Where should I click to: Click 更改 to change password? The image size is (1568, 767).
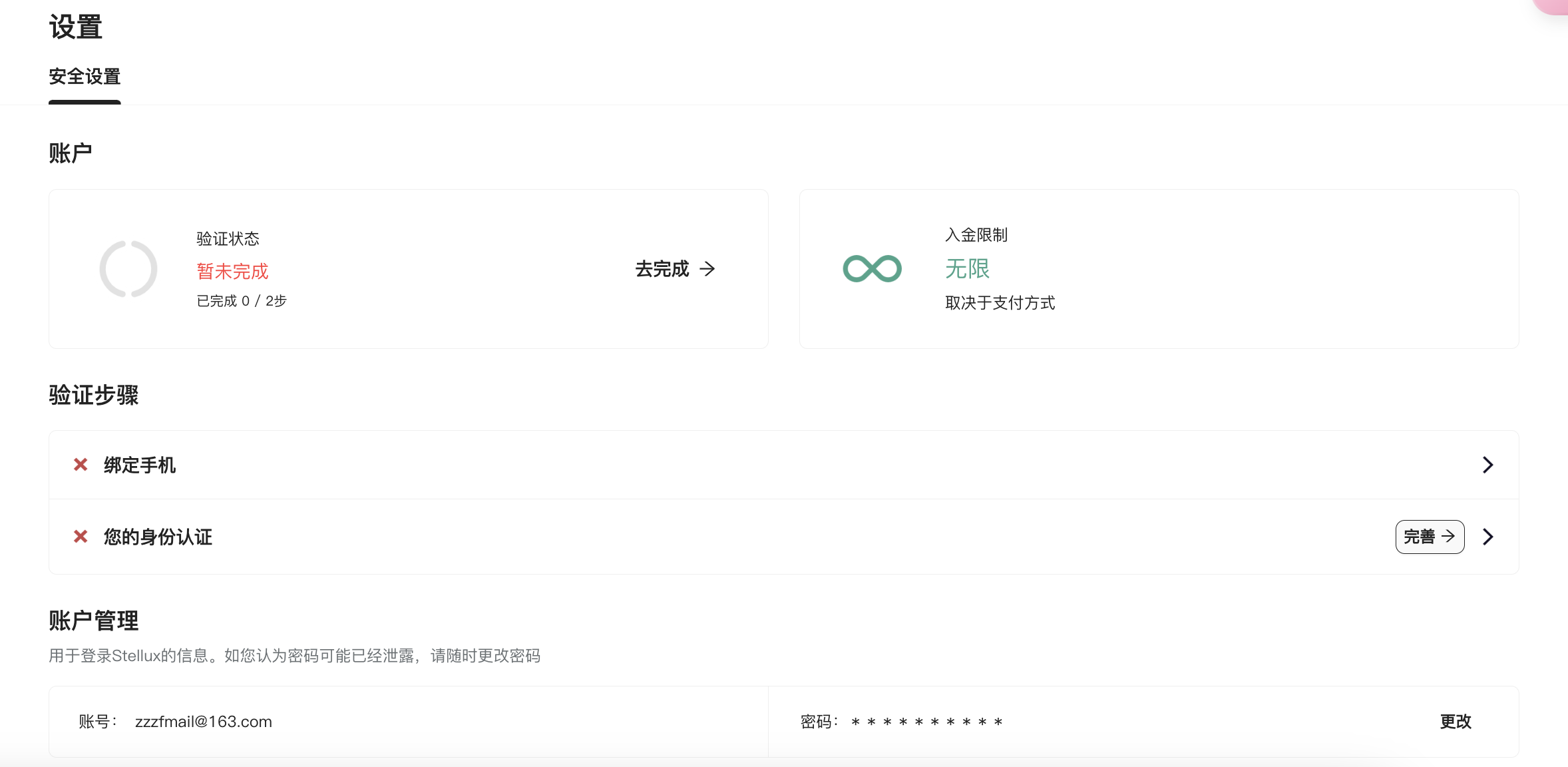tap(1456, 722)
